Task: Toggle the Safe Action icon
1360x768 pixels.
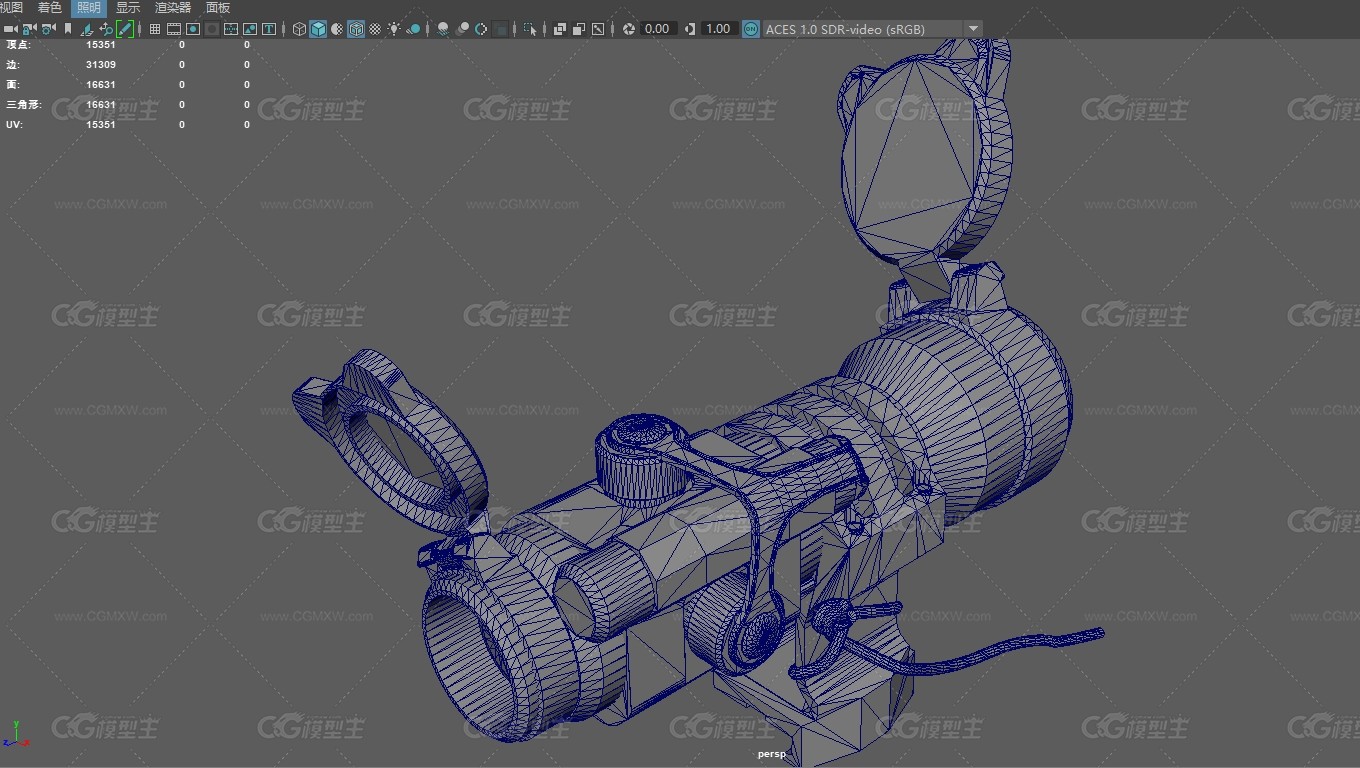Action: [250, 29]
